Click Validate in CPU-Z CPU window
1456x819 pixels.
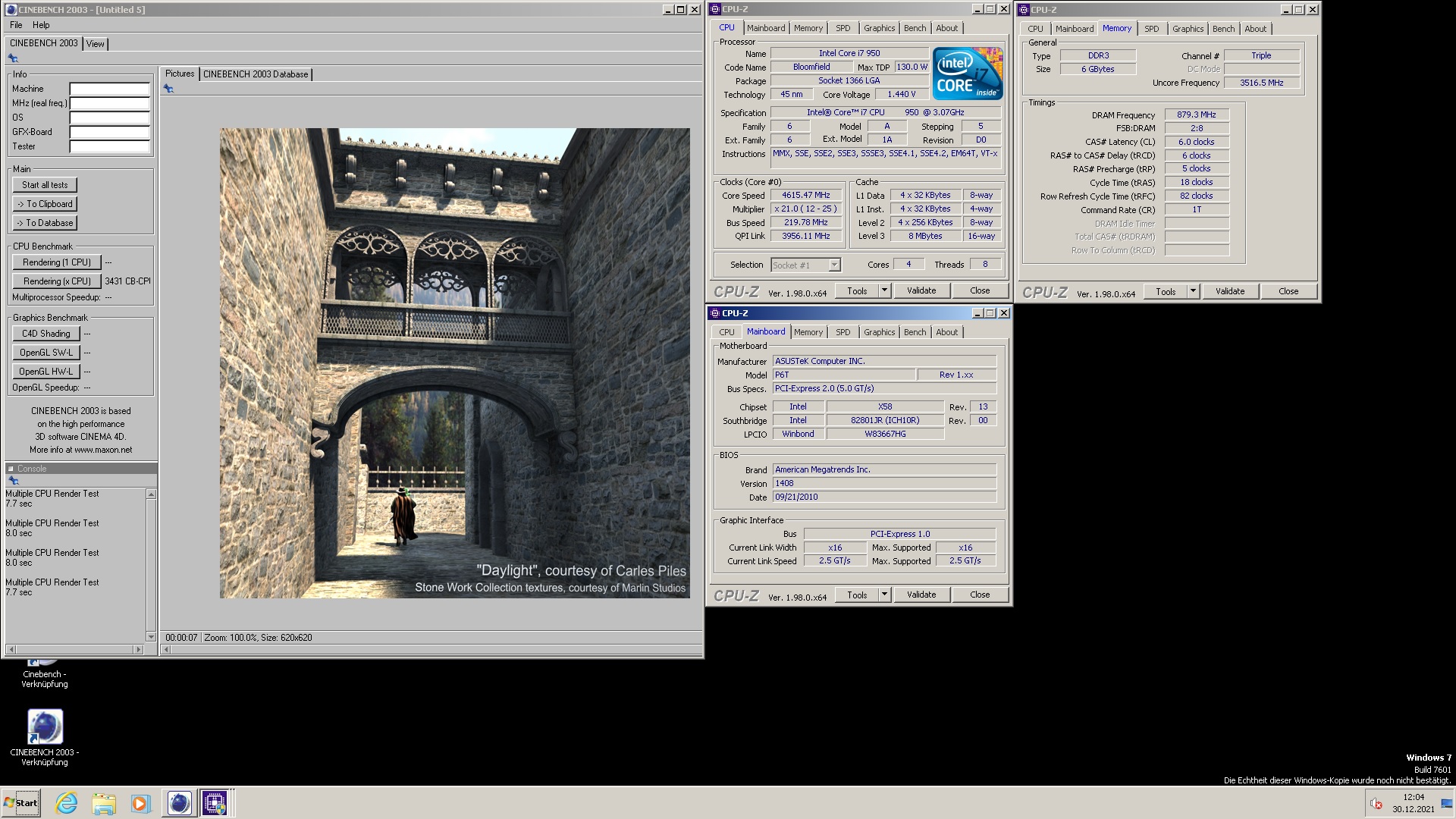point(921,290)
